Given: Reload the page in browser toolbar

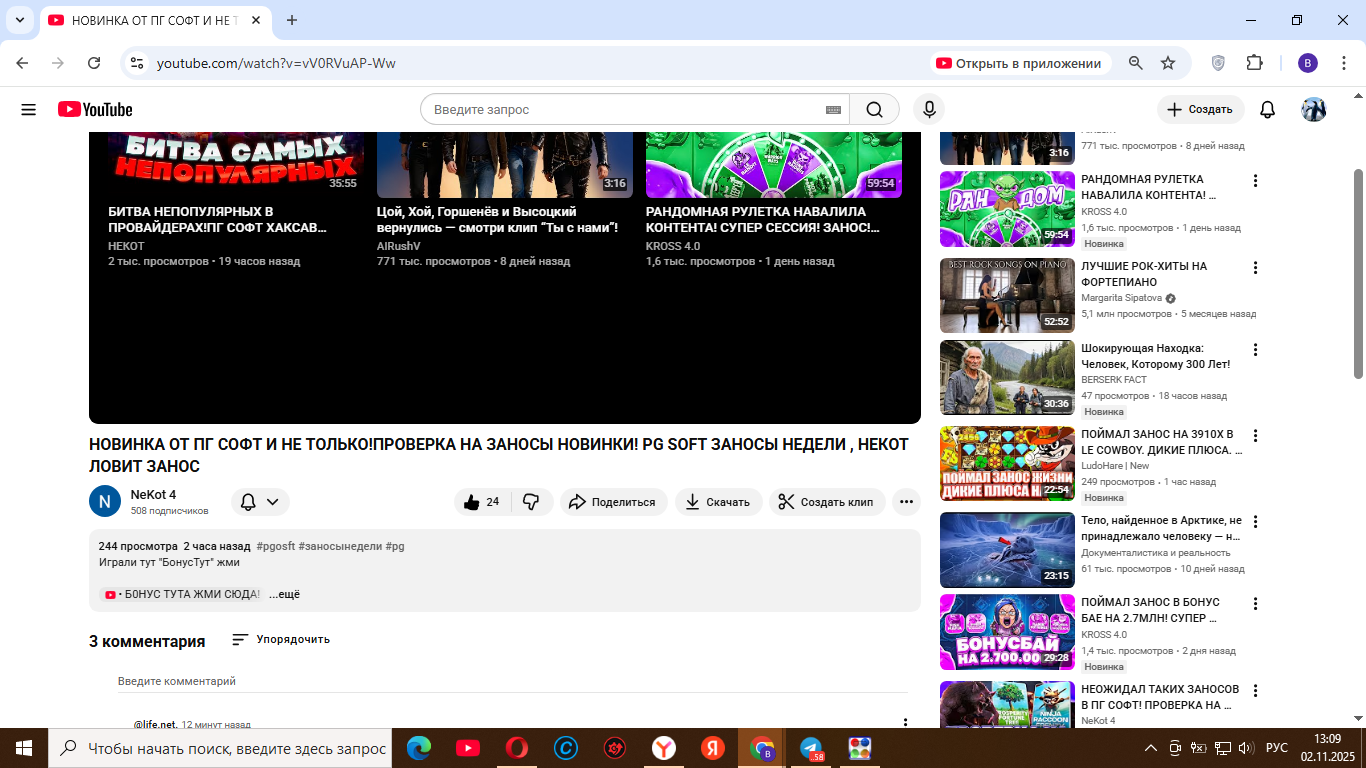Looking at the screenshot, I should click(x=94, y=63).
